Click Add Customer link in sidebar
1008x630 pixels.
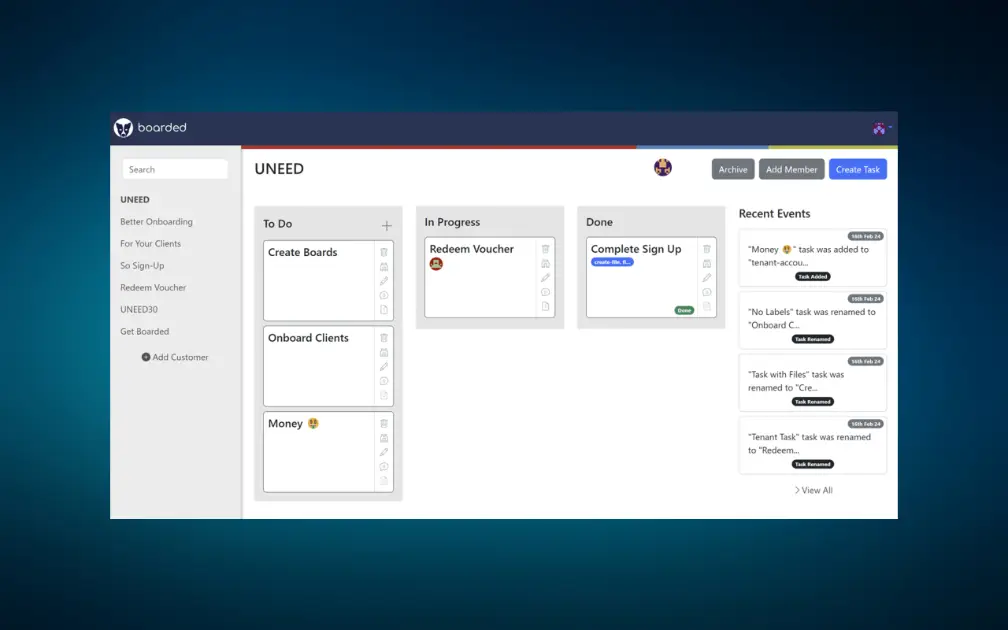175,357
